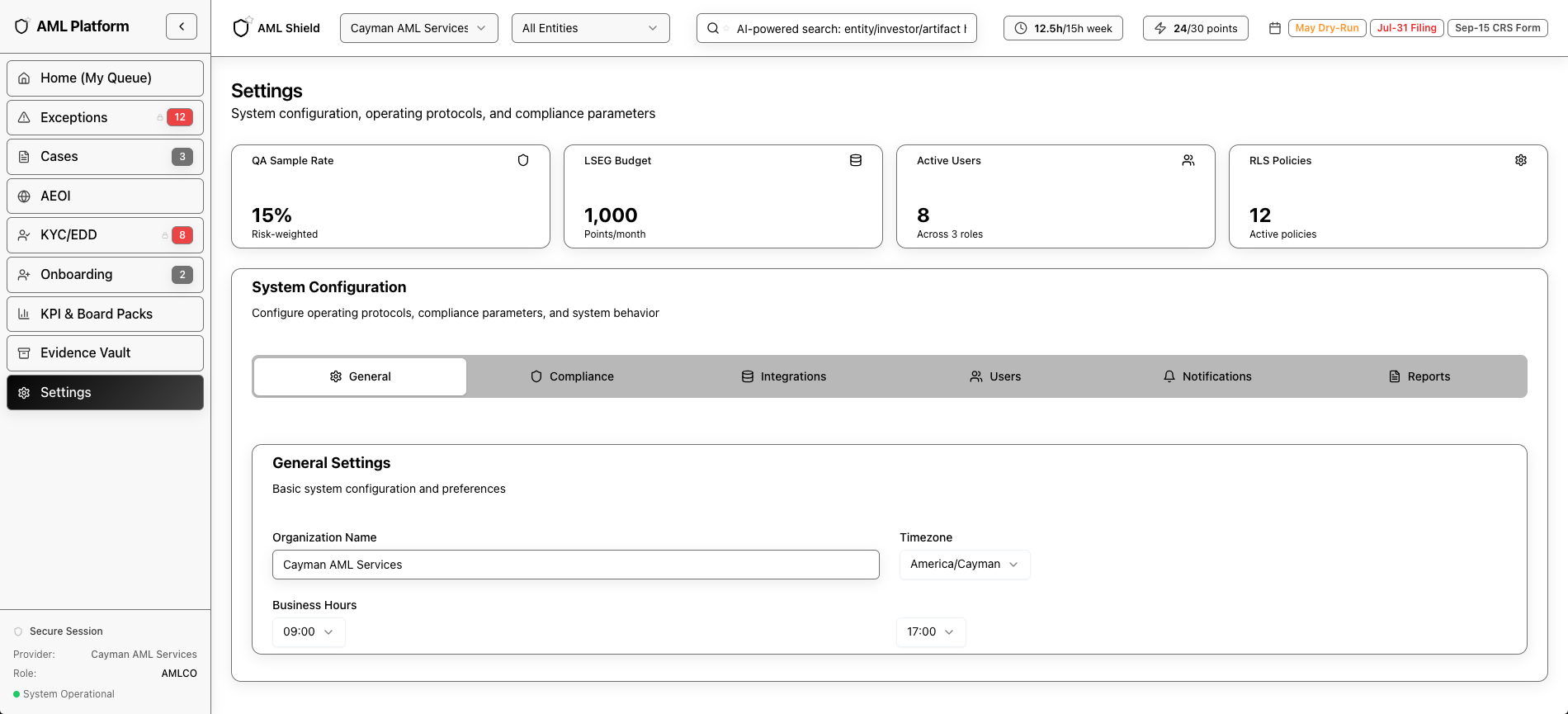1568x714 pixels.
Task: Click the database icon on LSEG Budget card
Action: coord(856,160)
